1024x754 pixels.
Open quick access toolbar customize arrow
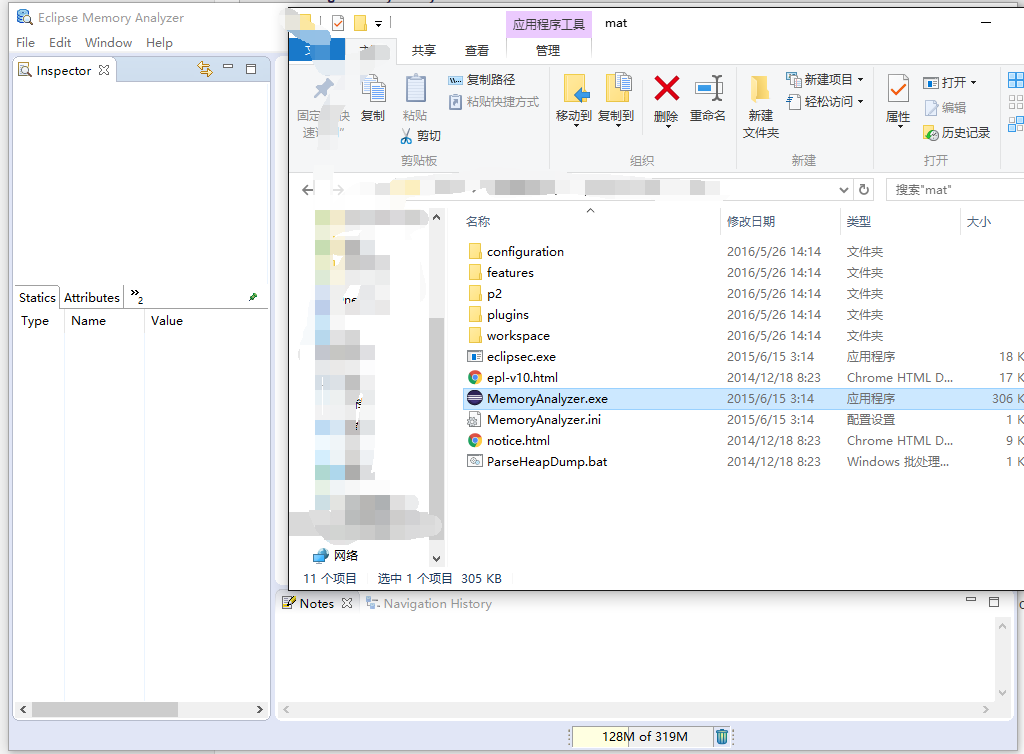click(378, 24)
